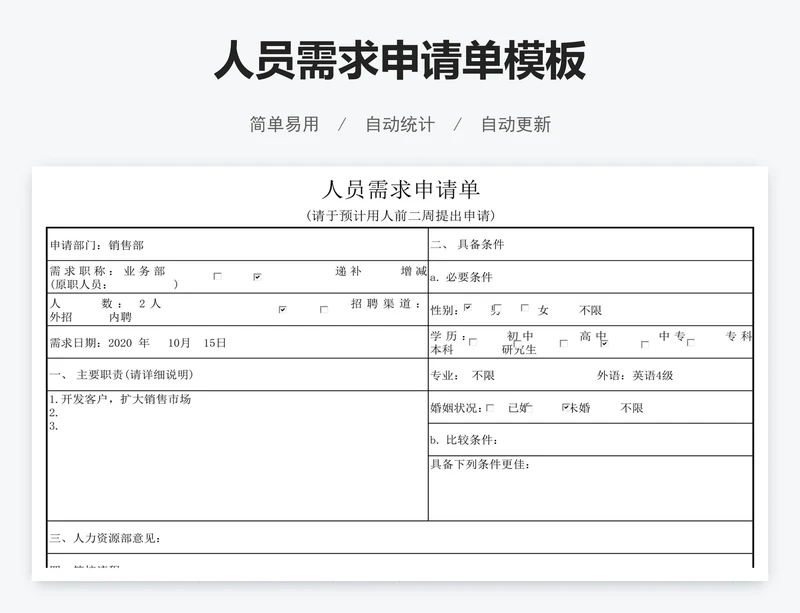Tick the box directly after 婚姻状况

pyautogui.click(x=490, y=408)
